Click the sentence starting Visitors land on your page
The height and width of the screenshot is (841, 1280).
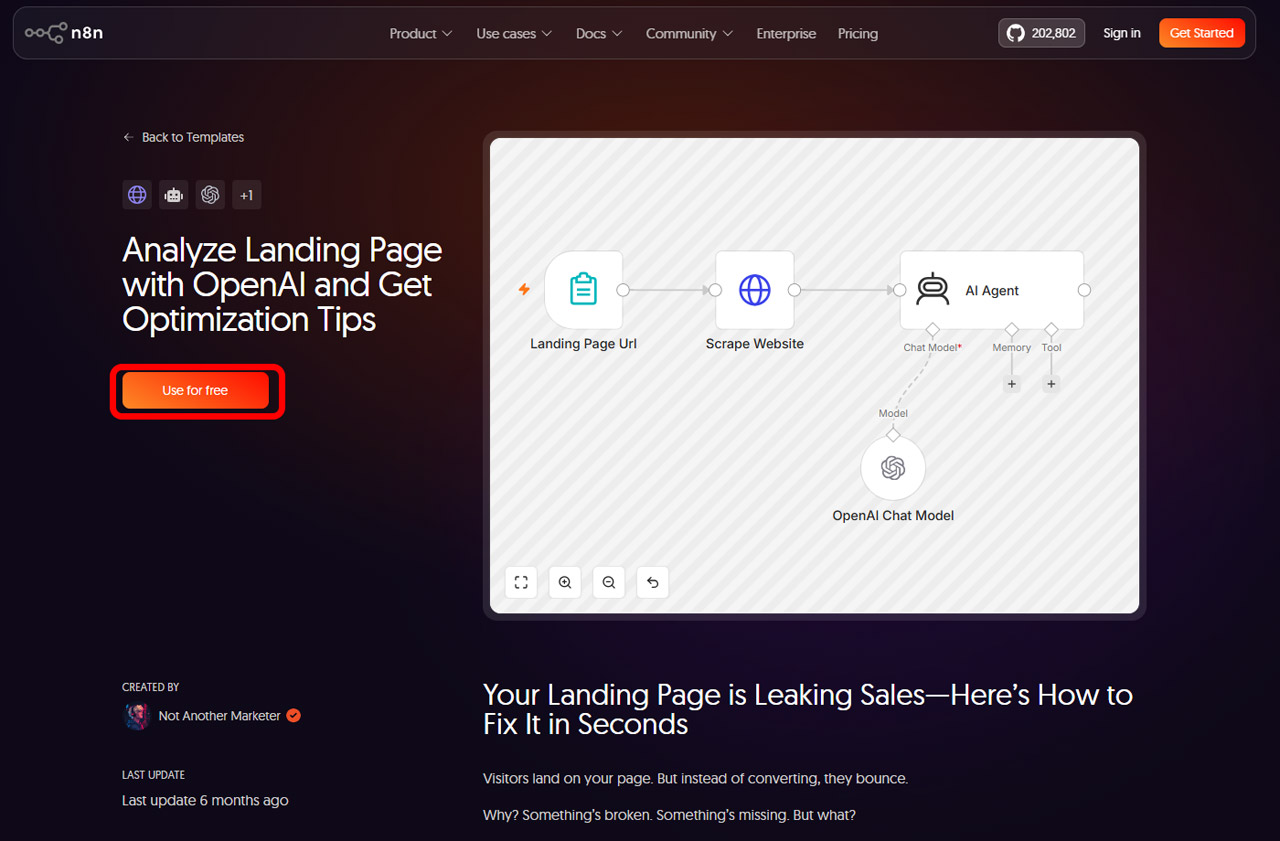coord(695,778)
